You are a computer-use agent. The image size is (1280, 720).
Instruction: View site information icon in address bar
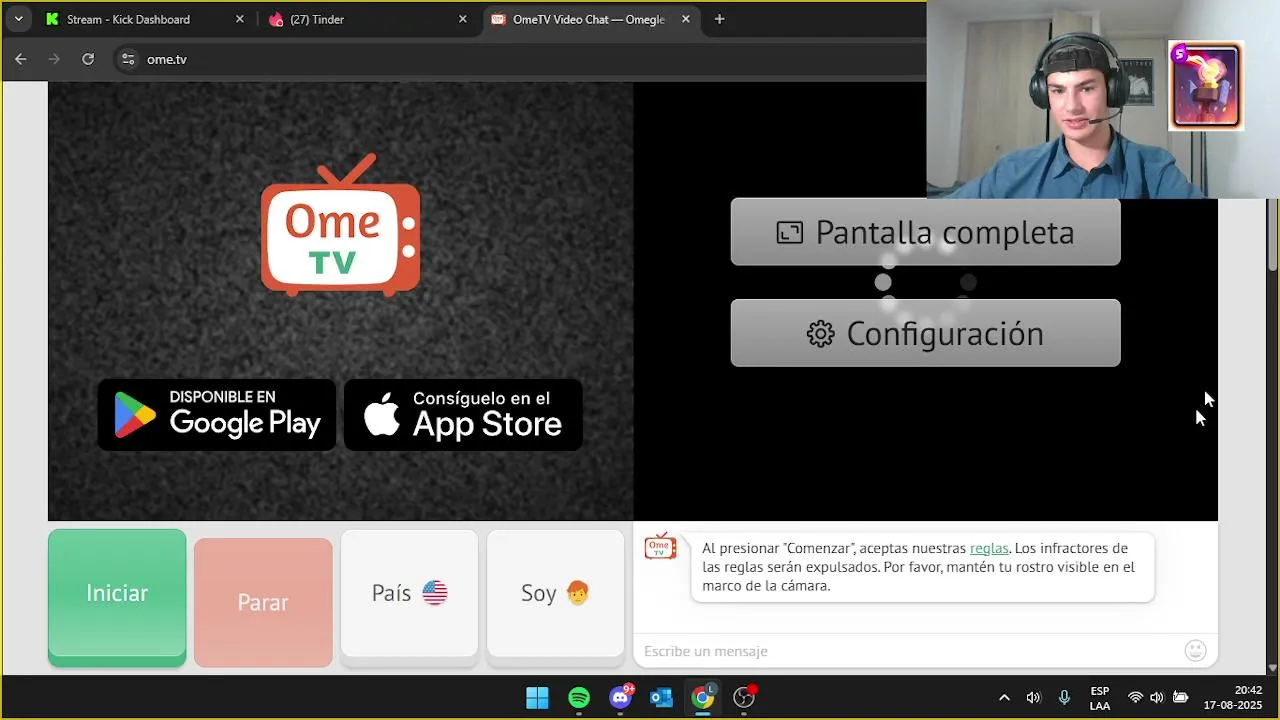[127, 59]
